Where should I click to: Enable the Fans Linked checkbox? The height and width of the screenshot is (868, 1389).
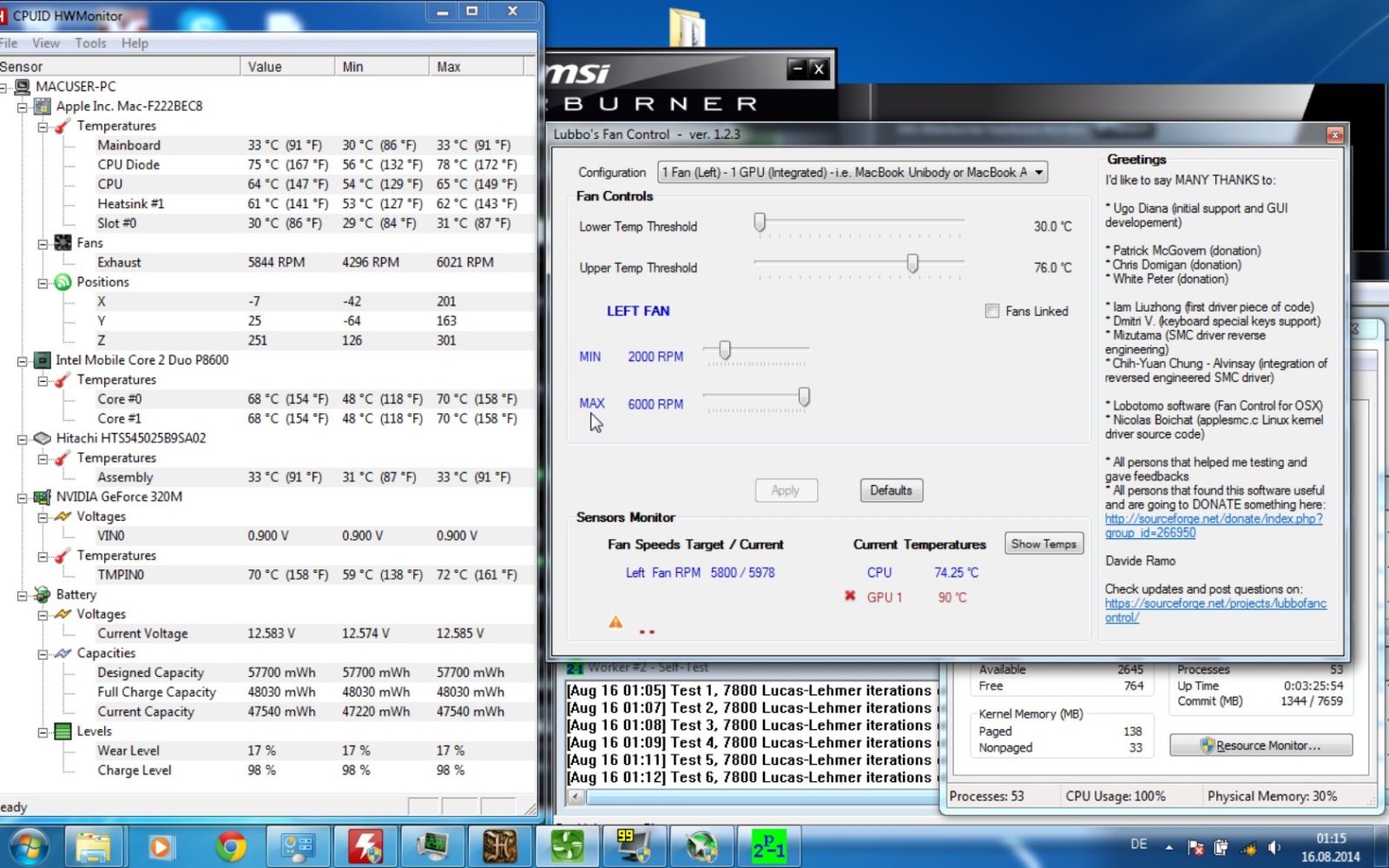pyautogui.click(x=992, y=311)
